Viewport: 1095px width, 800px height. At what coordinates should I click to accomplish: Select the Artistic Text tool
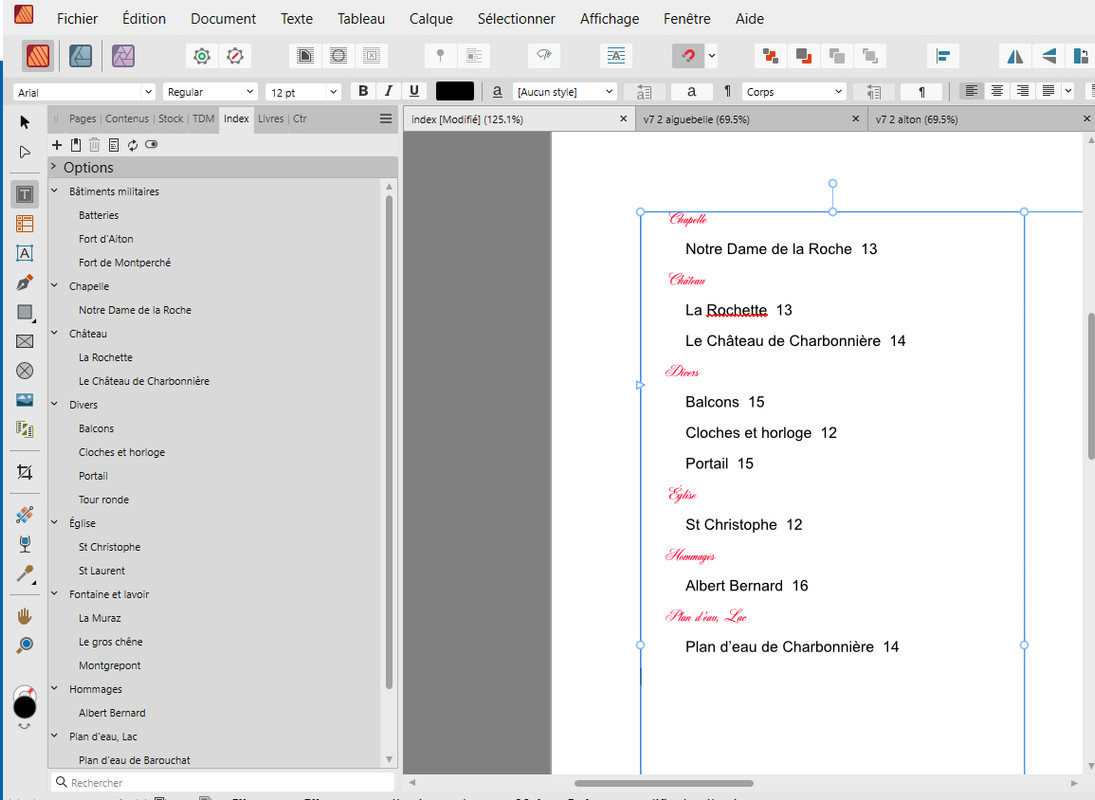pos(24,253)
